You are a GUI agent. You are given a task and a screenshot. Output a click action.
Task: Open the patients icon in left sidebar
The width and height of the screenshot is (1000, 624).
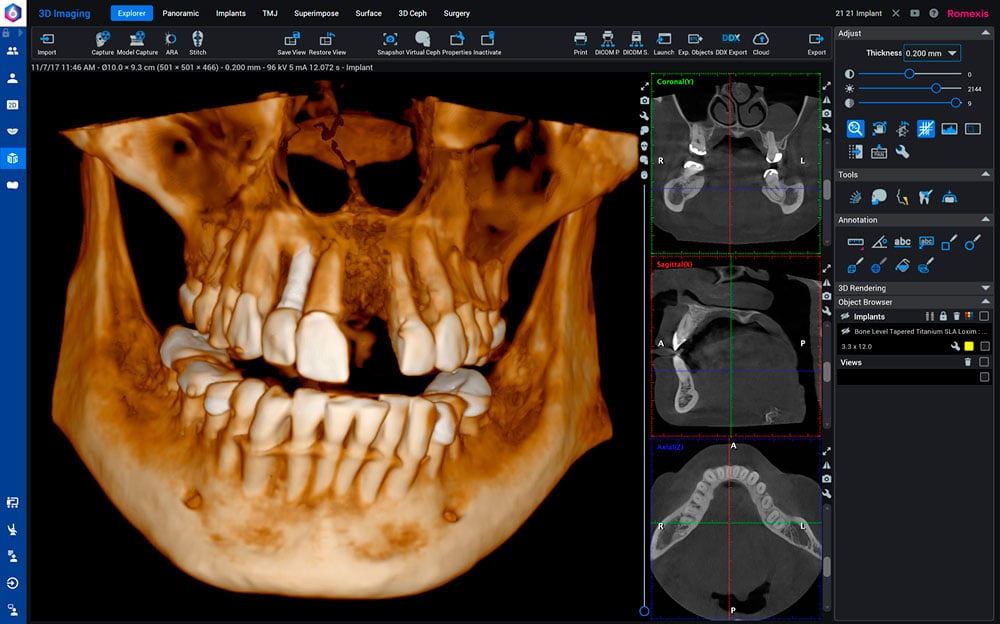[x=12, y=50]
